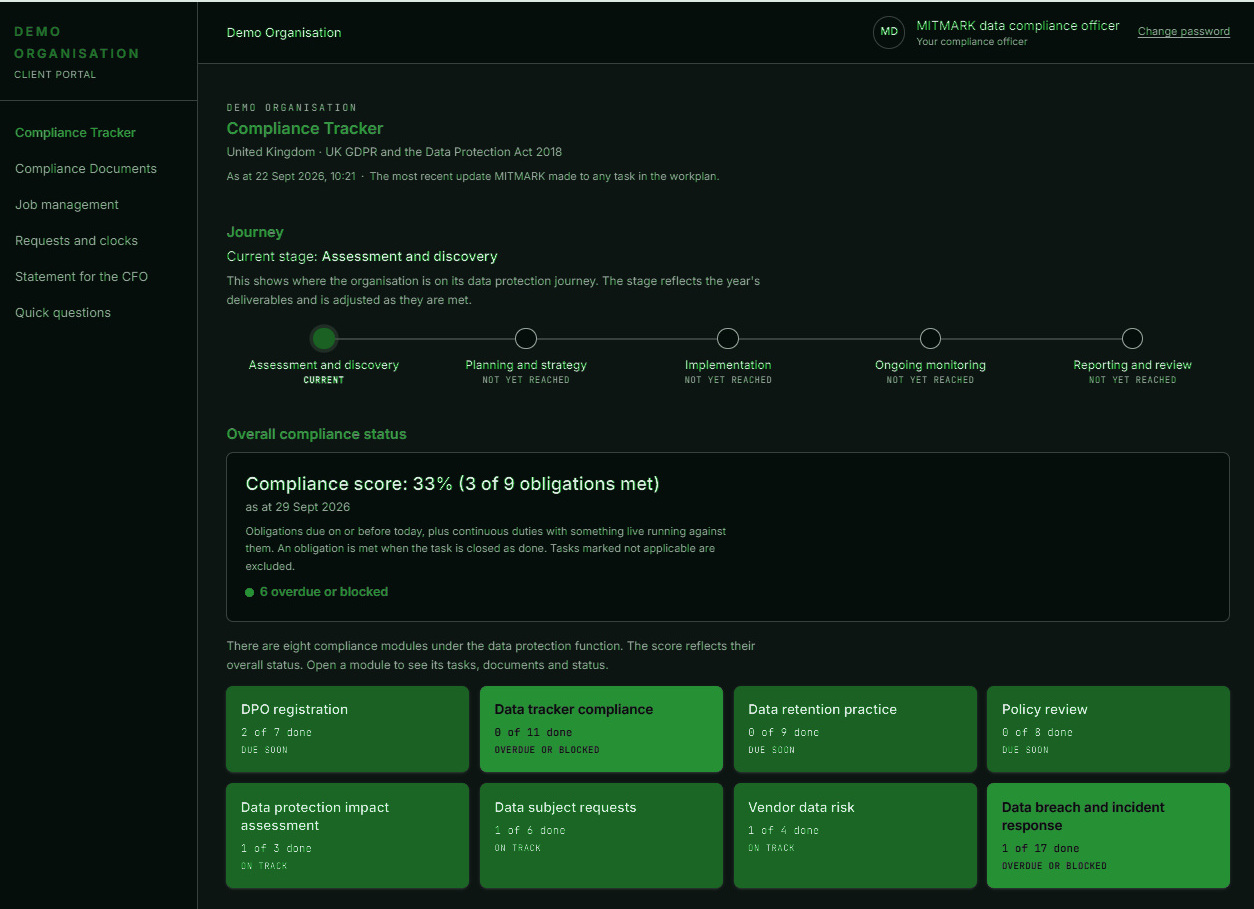Open Statement for the CFO
This screenshot has height=909, width=1254.
click(x=82, y=277)
